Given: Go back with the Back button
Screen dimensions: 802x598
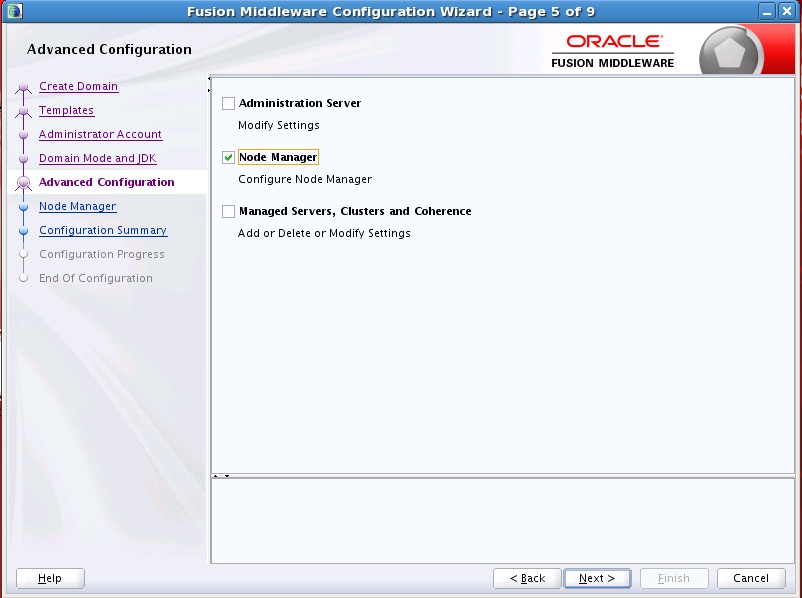Looking at the screenshot, I should coord(527,579).
